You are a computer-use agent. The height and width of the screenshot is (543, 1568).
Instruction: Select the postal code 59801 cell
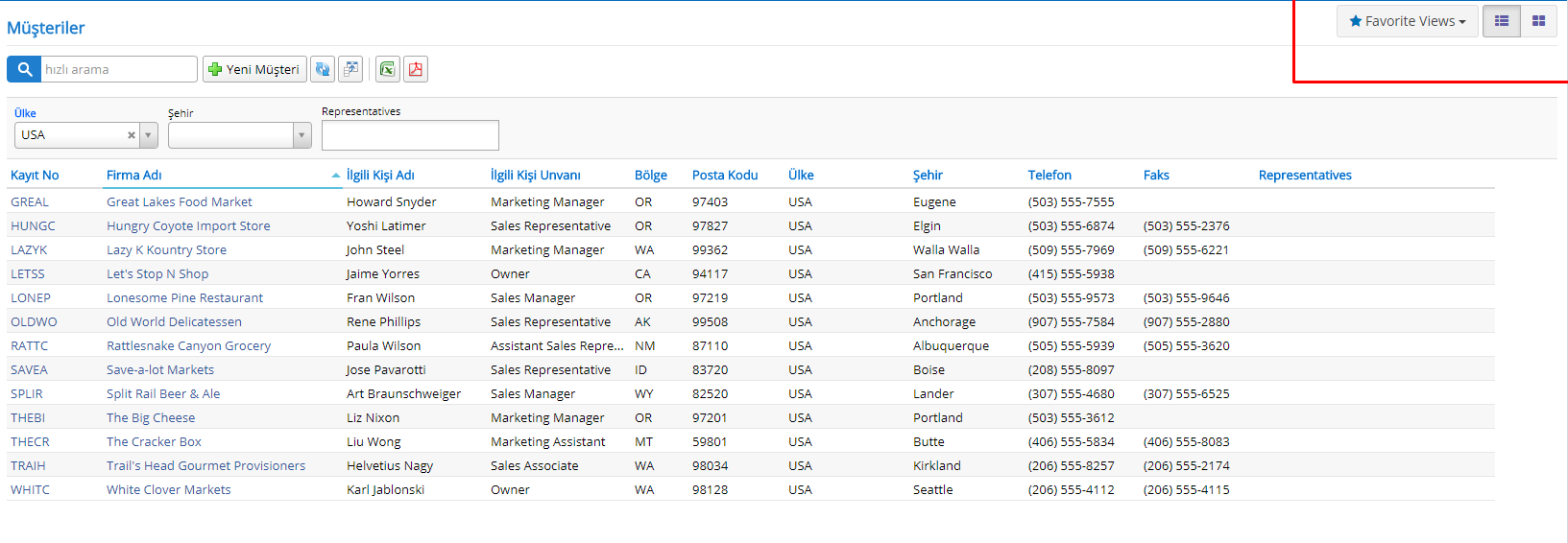click(x=710, y=441)
